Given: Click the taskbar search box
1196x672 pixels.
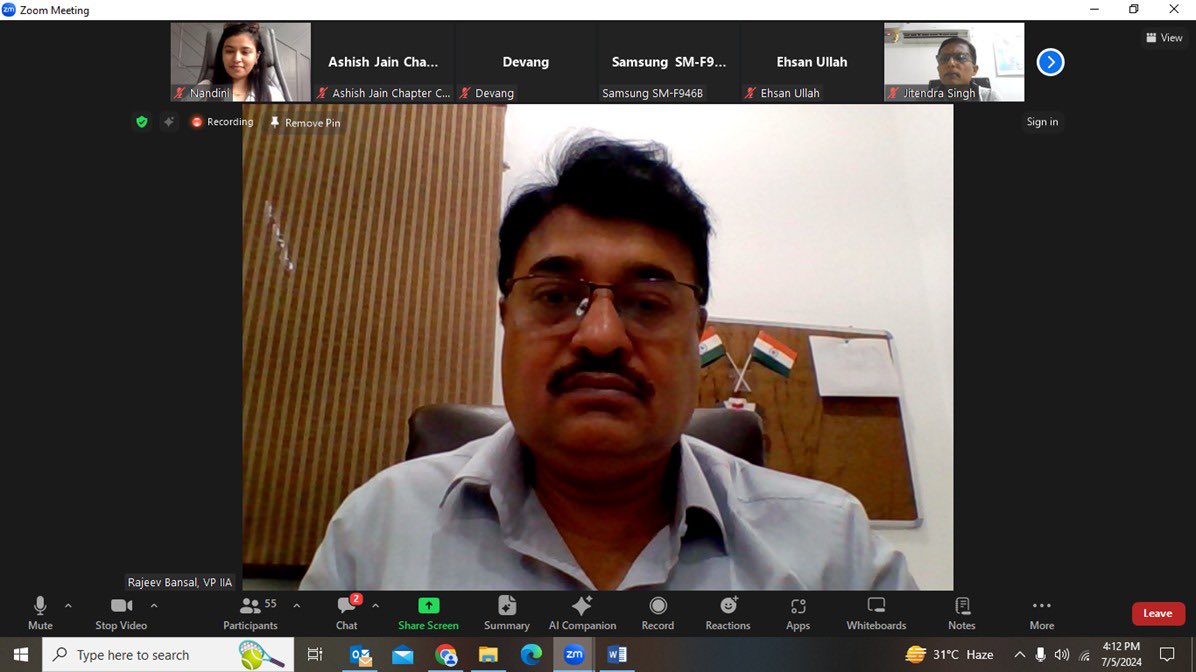Looking at the screenshot, I should 168,654.
